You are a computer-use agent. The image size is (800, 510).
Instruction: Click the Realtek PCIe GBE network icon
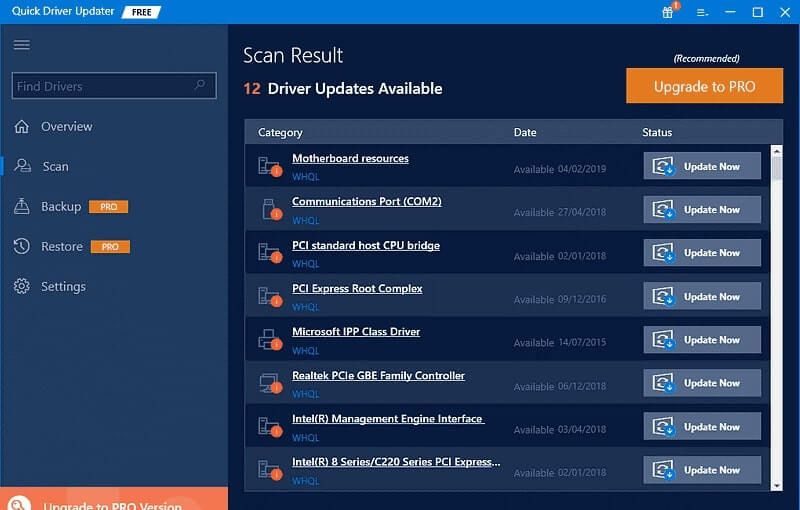coord(270,383)
